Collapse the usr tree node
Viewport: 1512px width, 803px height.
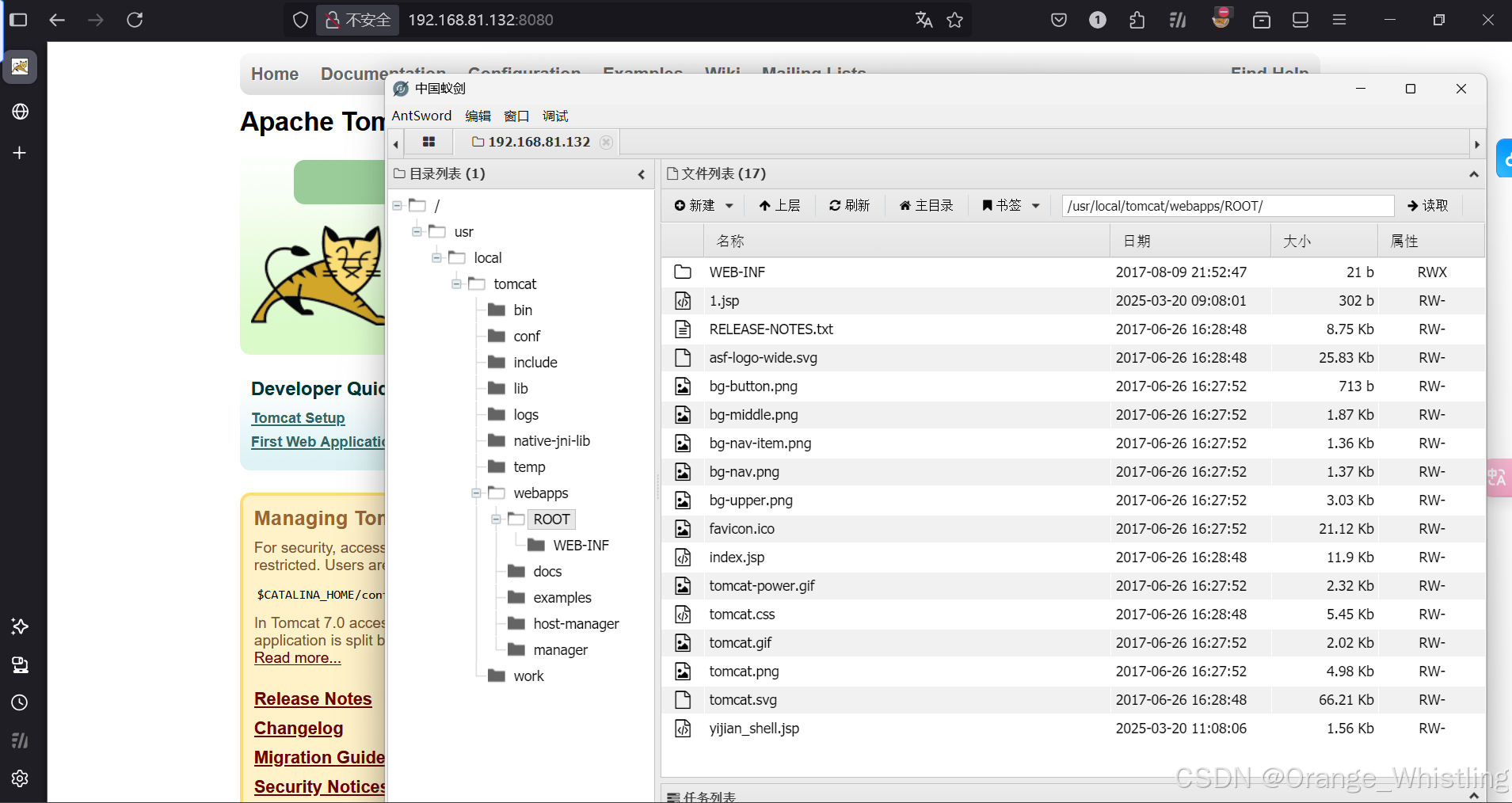417,232
